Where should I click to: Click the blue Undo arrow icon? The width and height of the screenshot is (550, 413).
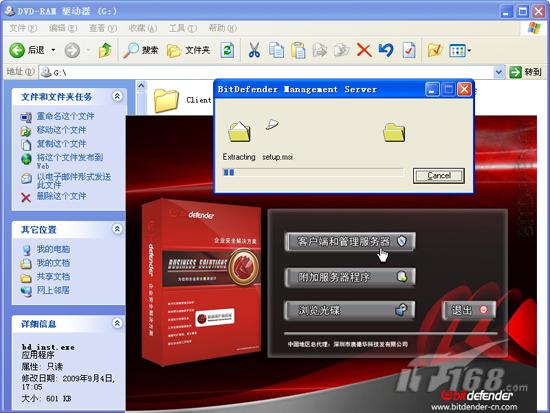386,50
